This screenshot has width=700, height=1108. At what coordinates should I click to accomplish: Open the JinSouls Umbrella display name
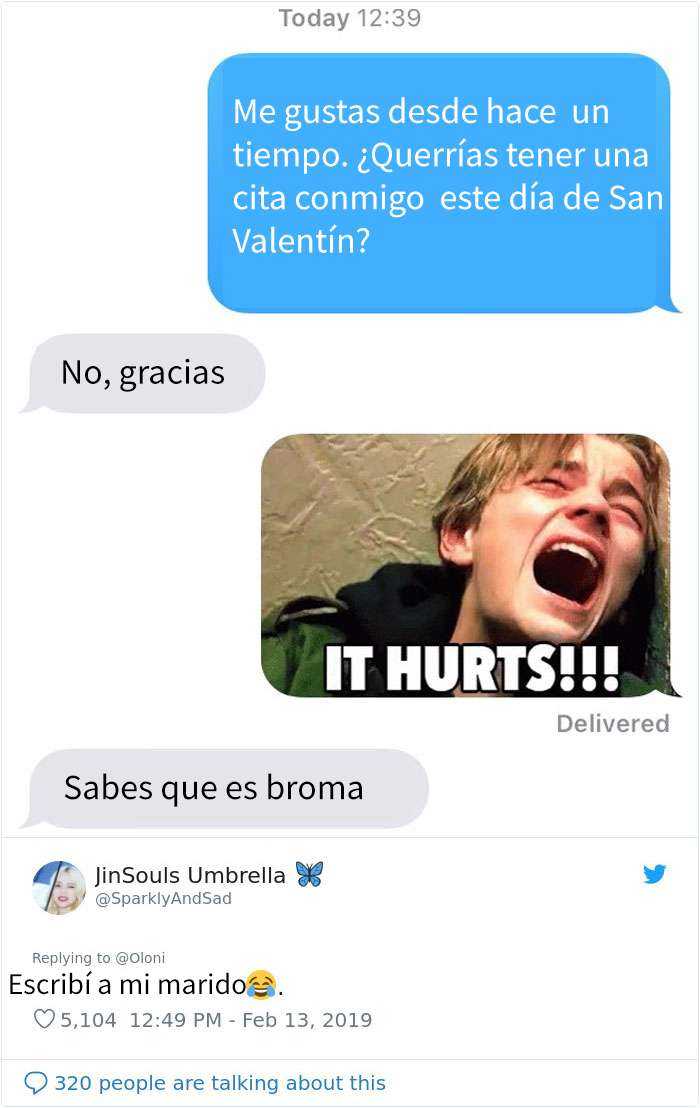[x=190, y=875]
